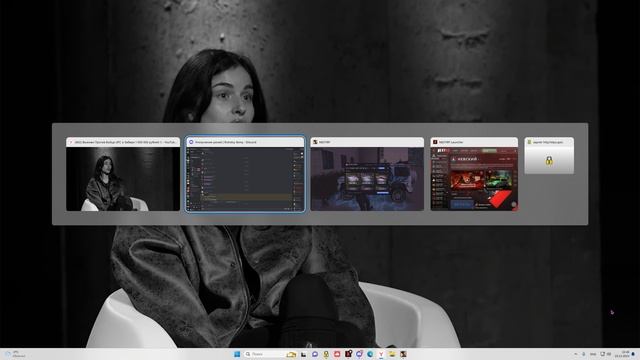Click the last app icon on the taskbar
Viewport: 640px width, 360px height.
403,354
